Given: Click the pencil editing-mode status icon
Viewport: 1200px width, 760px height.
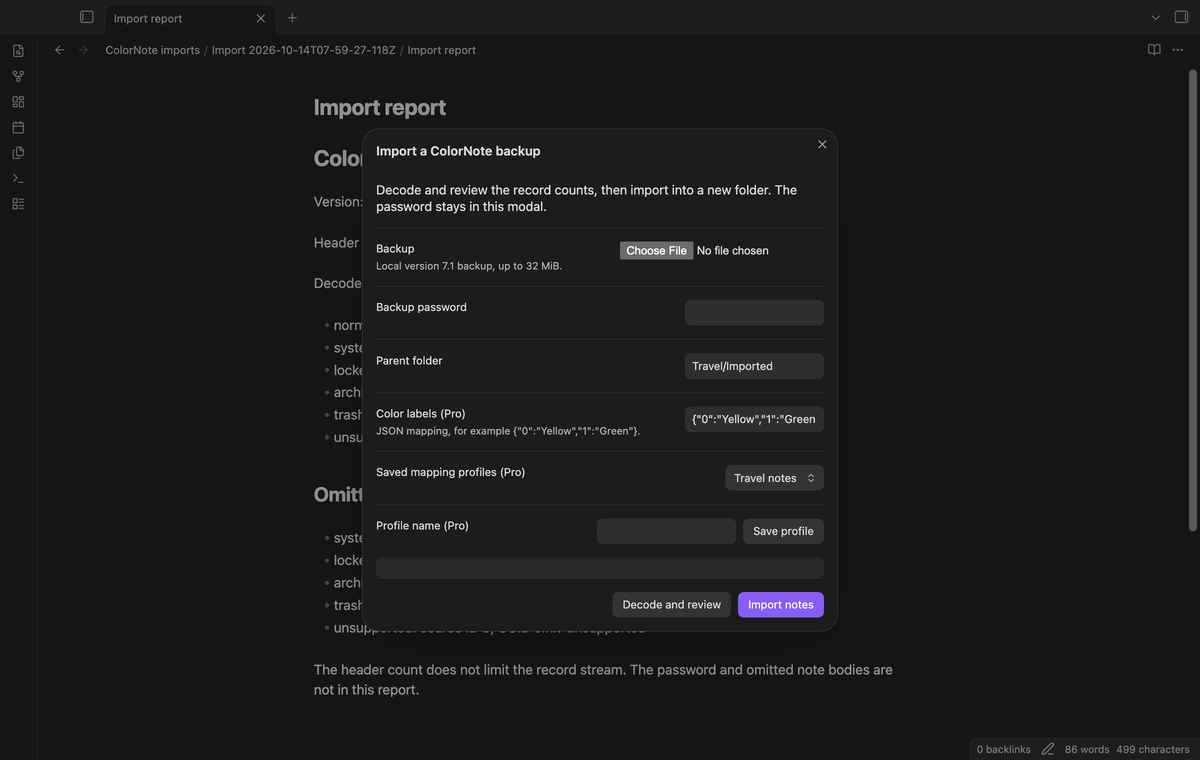Looking at the screenshot, I should pyautogui.click(x=1048, y=749).
